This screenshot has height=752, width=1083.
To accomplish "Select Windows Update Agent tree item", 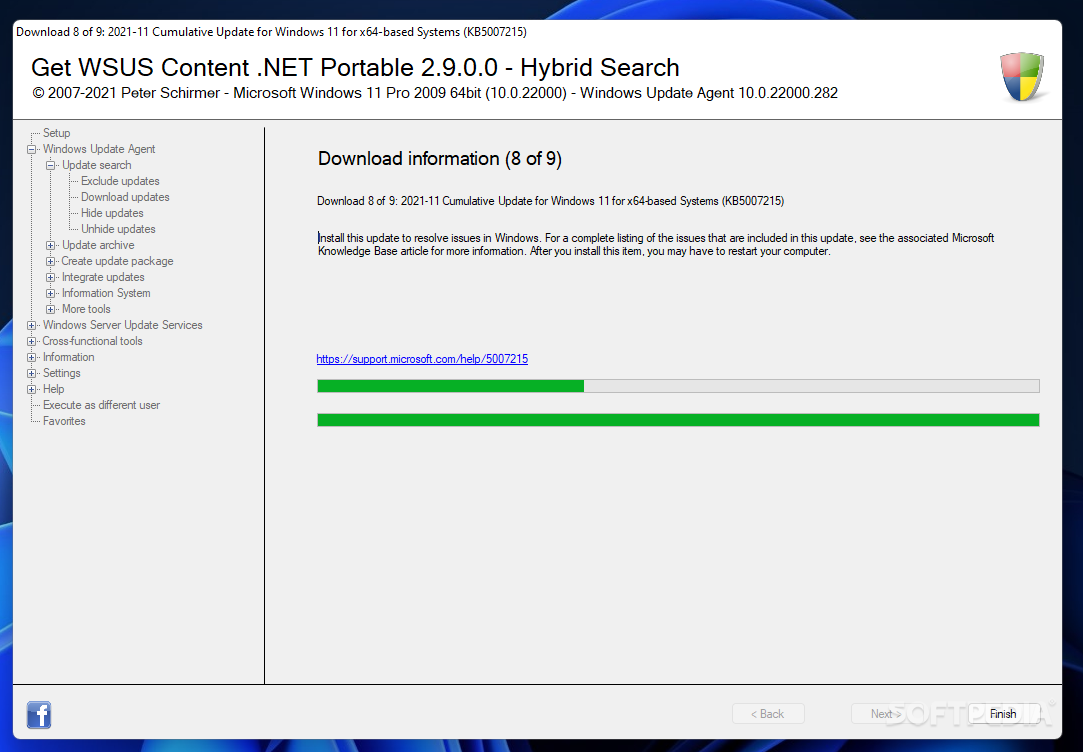I will (x=99, y=148).
